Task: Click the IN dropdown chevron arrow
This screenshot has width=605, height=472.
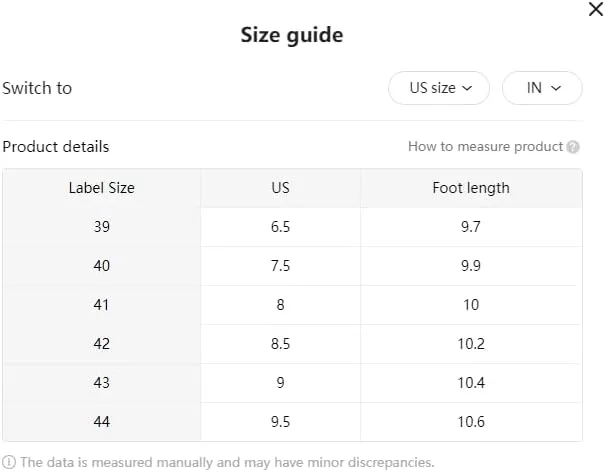Action: tap(556, 88)
